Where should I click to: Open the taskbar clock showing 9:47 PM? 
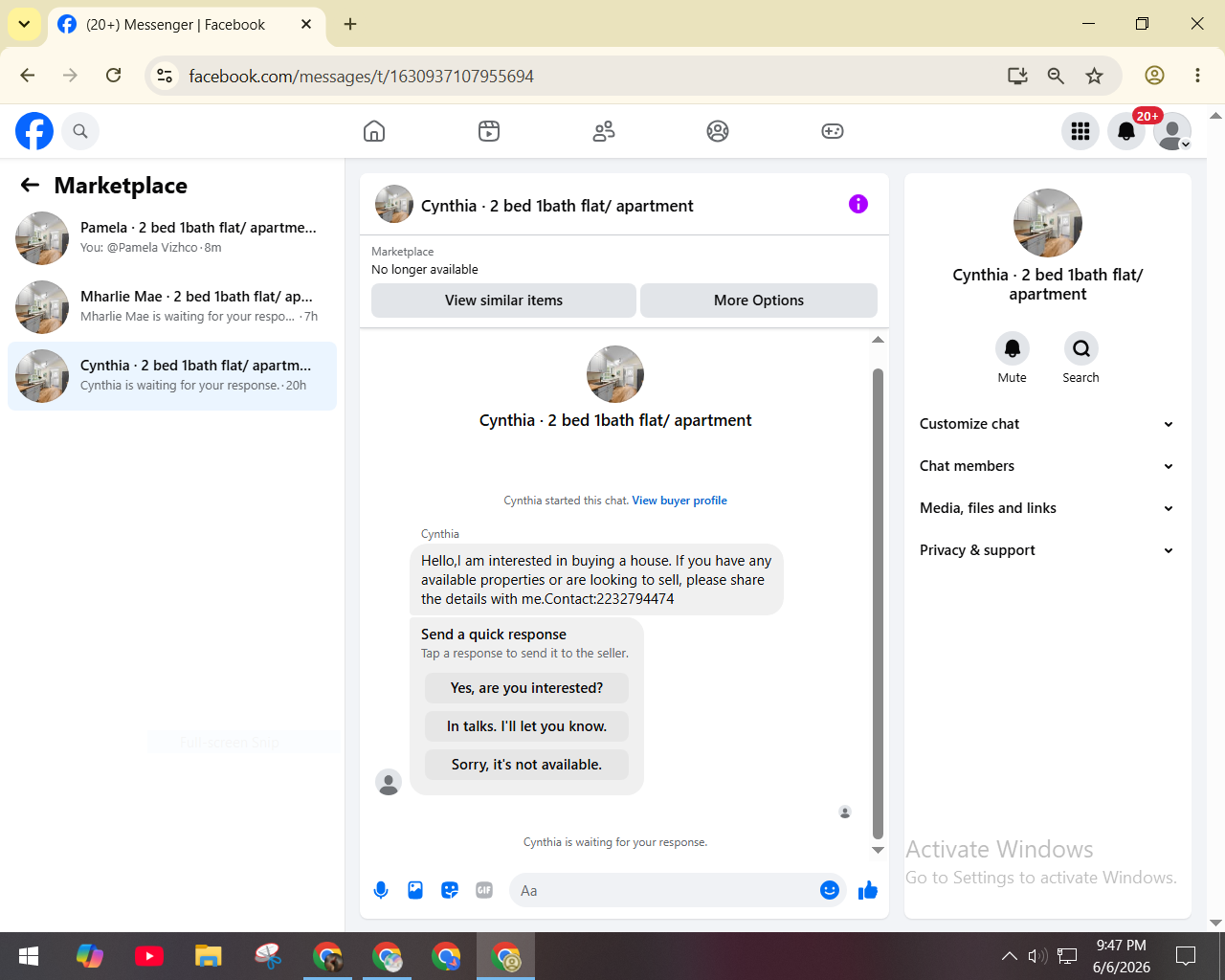click(x=1122, y=956)
